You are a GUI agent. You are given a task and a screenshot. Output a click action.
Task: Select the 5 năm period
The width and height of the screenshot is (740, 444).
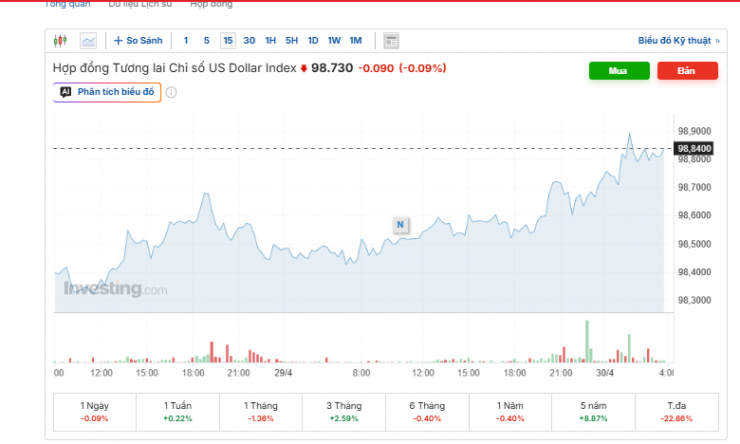pos(593,412)
